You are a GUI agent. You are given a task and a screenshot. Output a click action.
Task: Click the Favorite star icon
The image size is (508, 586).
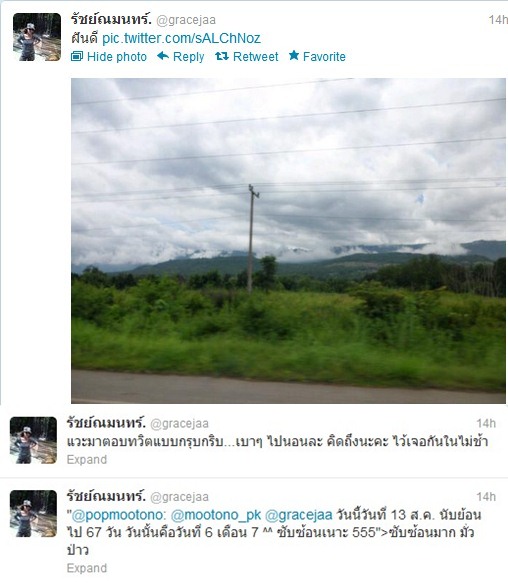(294, 56)
